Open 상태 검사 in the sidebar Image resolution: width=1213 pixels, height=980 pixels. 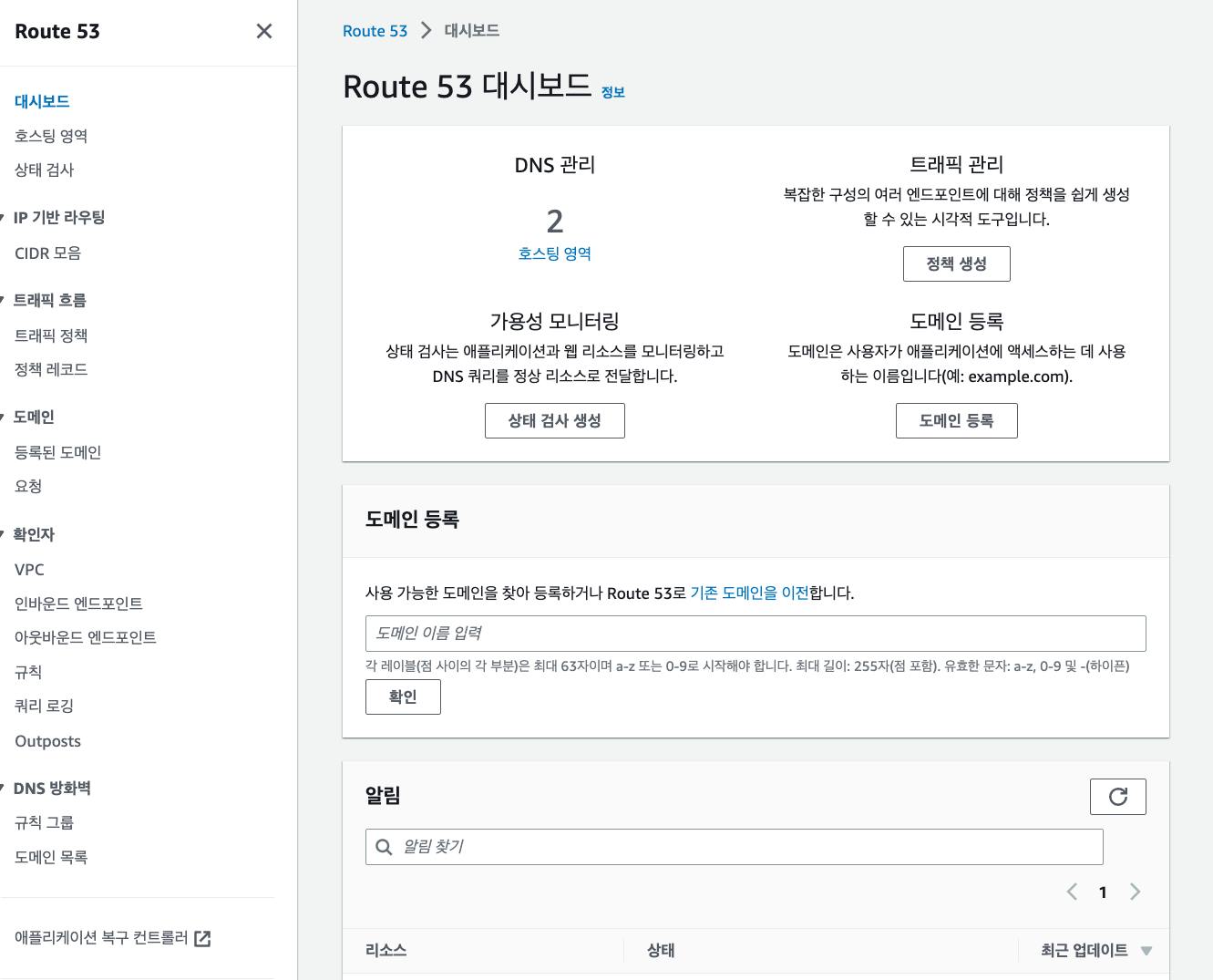tap(44, 170)
